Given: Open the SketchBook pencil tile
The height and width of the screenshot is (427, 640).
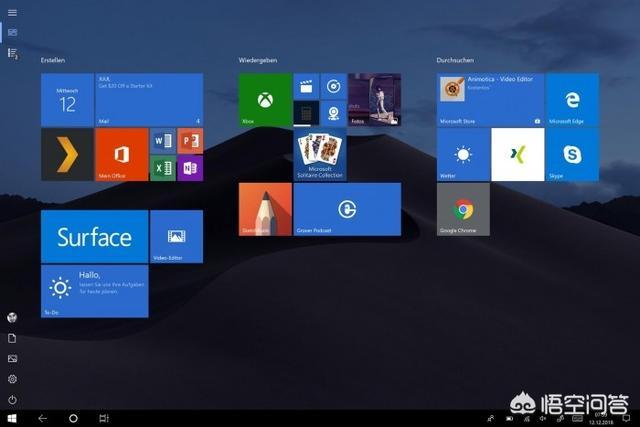Looking at the screenshot, I should [x=265, y=209].
